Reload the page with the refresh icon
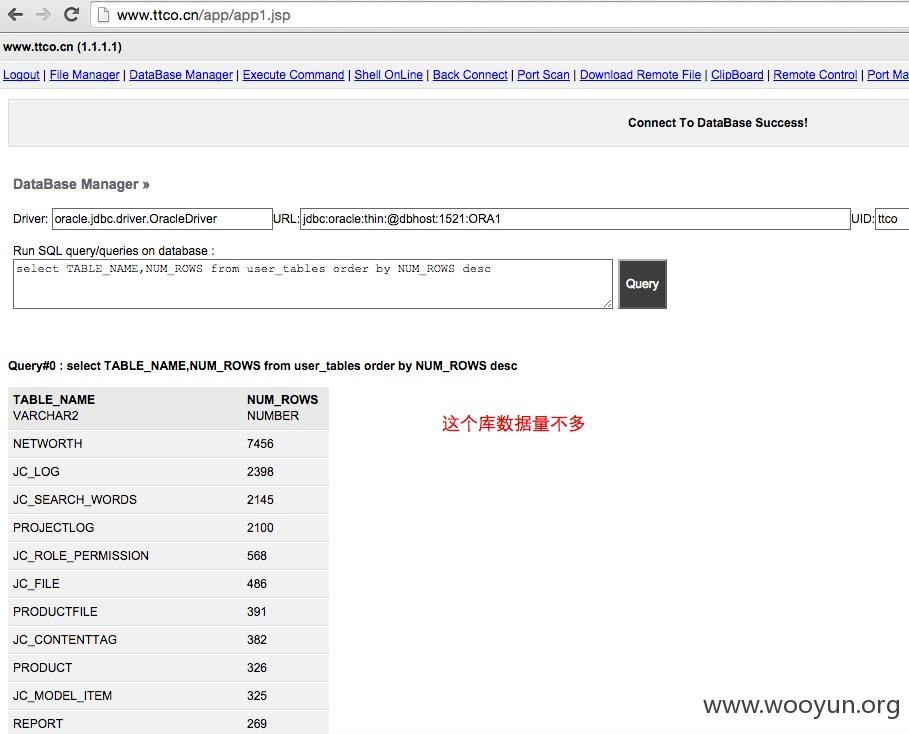The image size is (909, 734). click(71, 14)
